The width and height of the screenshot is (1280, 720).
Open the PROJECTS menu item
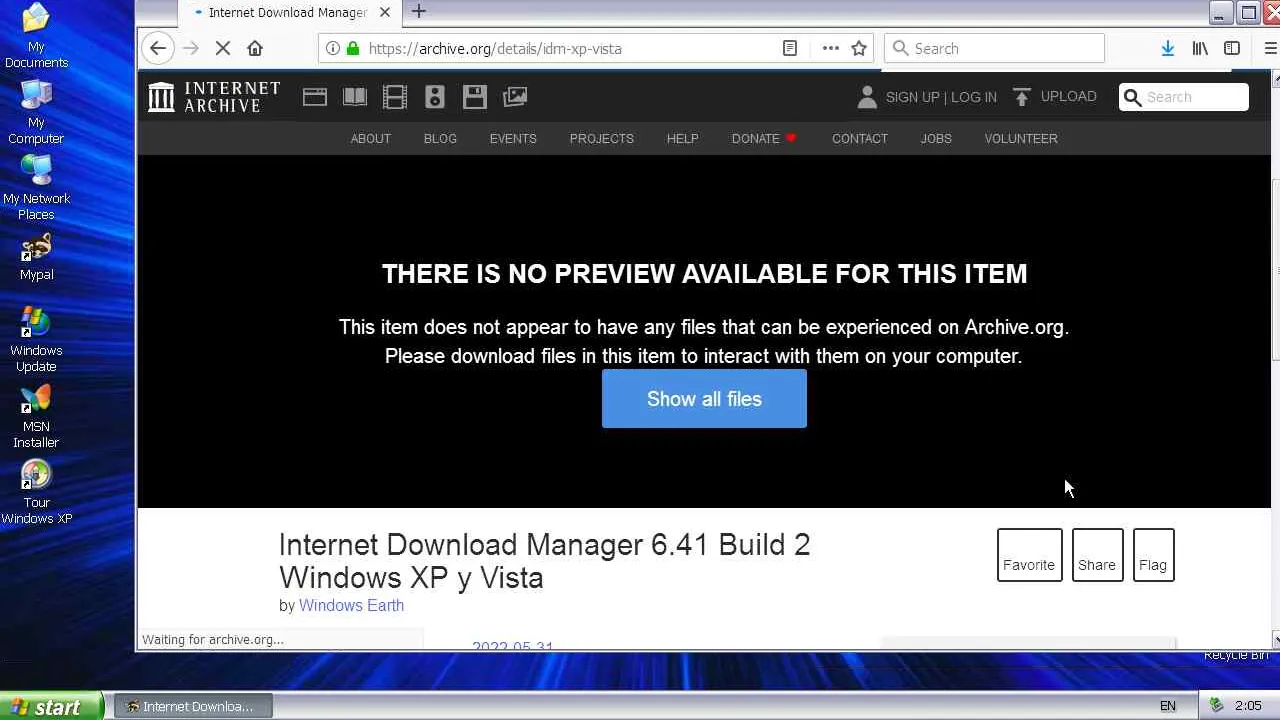coord(602,138)
